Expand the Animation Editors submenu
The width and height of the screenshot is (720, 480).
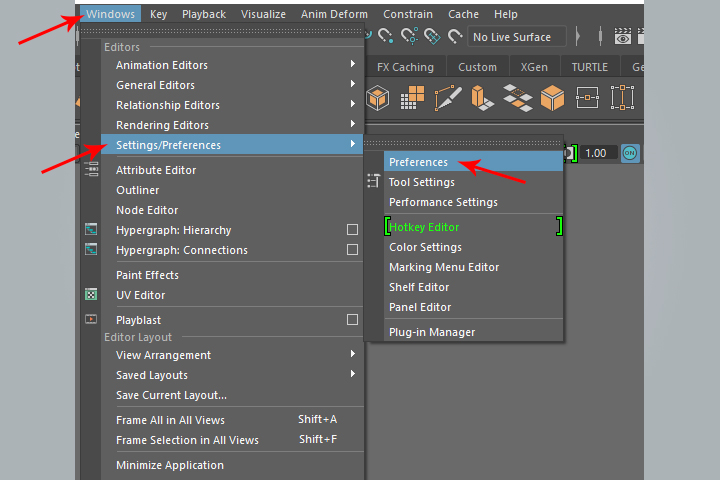(x=352, y=65)
